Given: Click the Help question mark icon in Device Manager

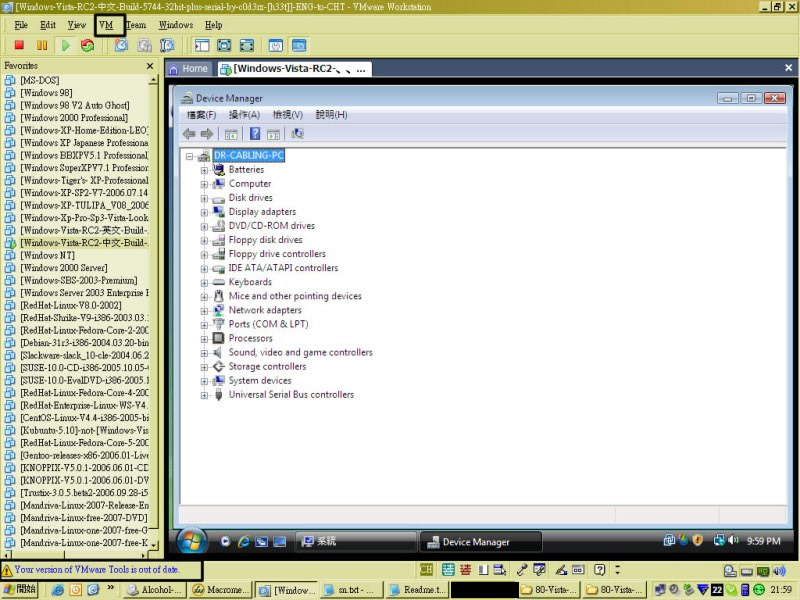Looking at the screenshot, I should (255, 134).
